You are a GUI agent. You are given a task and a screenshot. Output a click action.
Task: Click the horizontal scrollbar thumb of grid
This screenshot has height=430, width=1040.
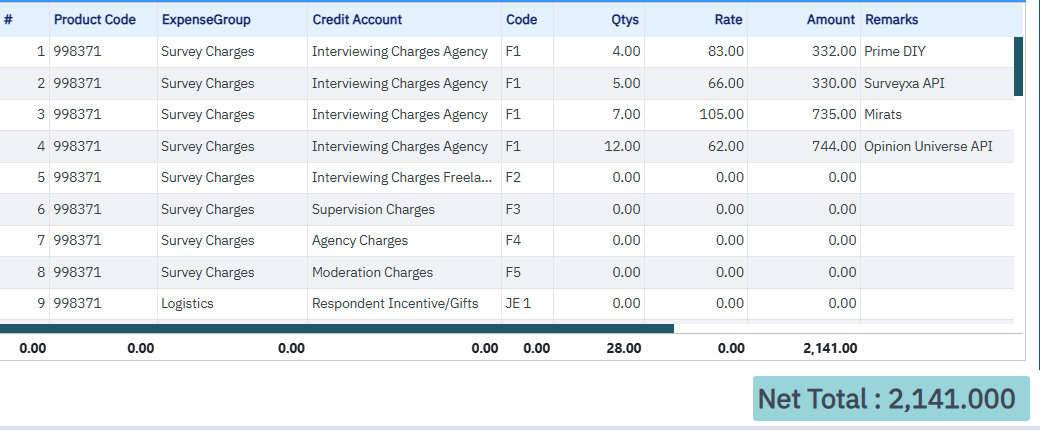click(337, 328)
